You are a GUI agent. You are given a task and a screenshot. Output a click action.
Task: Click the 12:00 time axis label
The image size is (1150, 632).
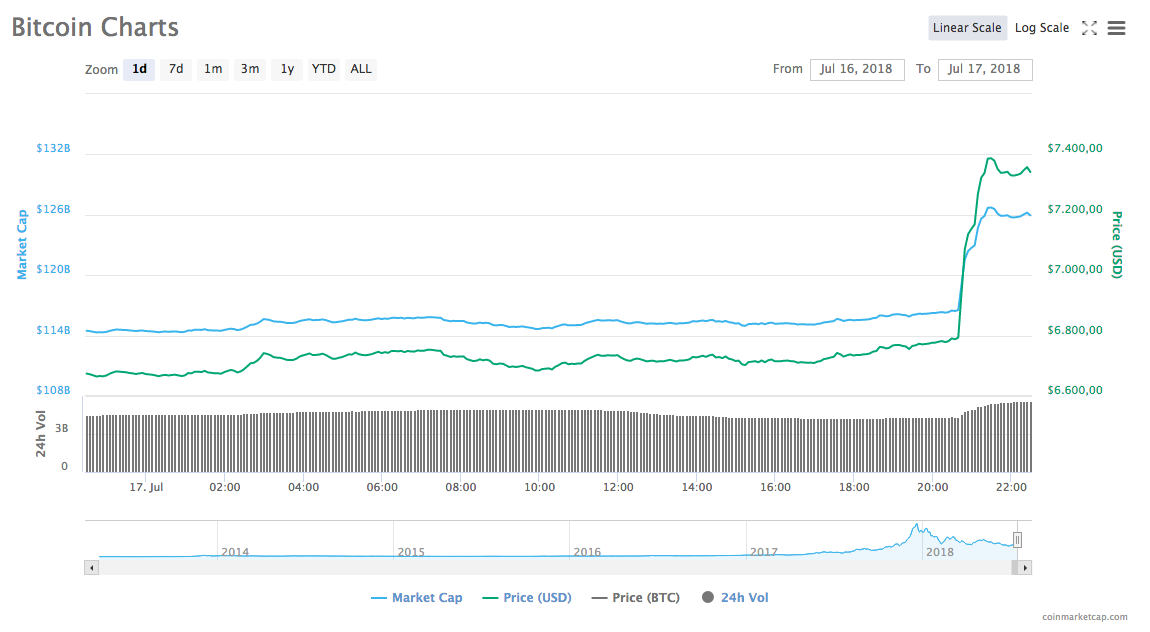click(x=618, y=487)
